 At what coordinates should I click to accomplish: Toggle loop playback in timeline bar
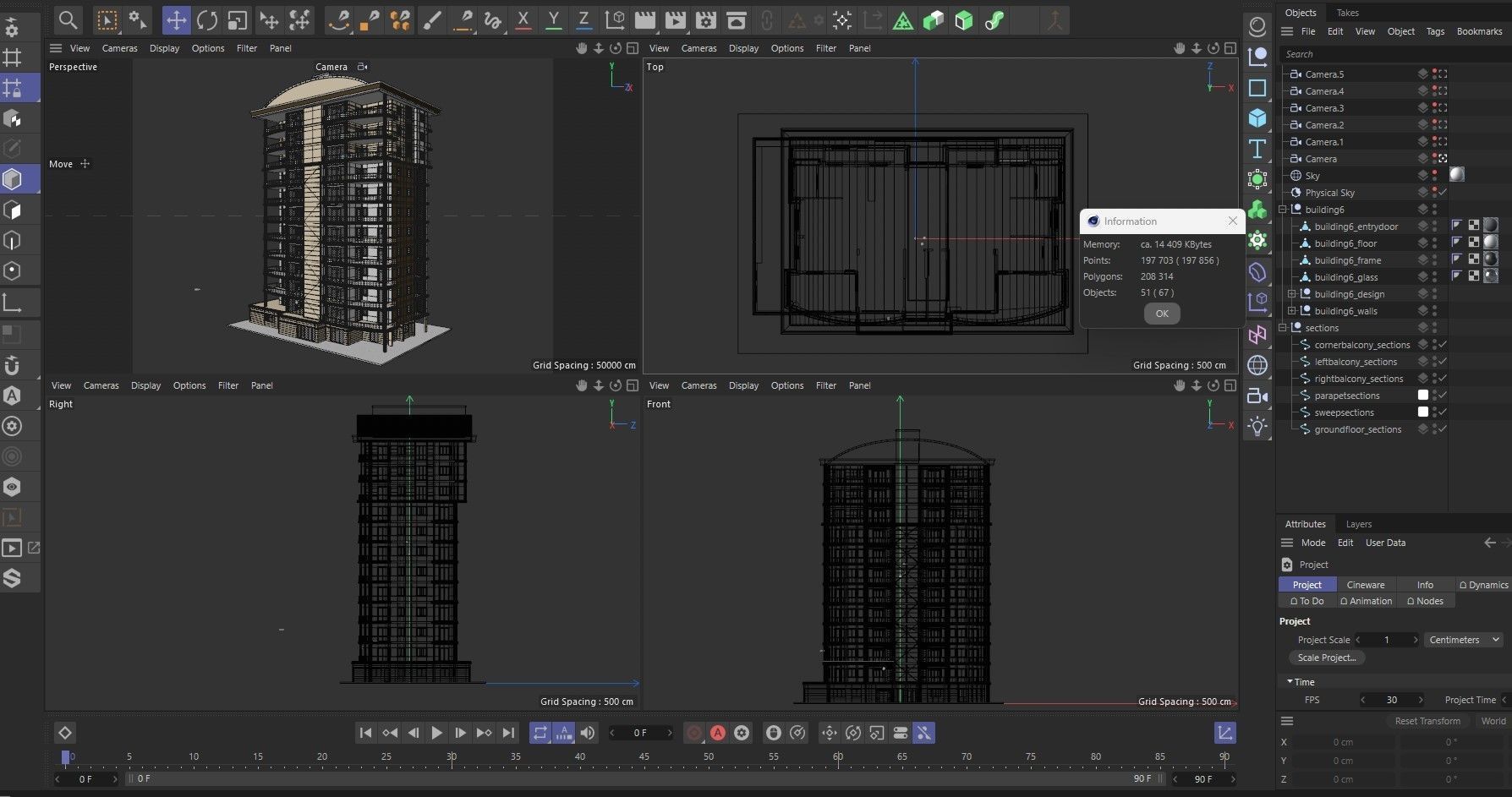540,733
